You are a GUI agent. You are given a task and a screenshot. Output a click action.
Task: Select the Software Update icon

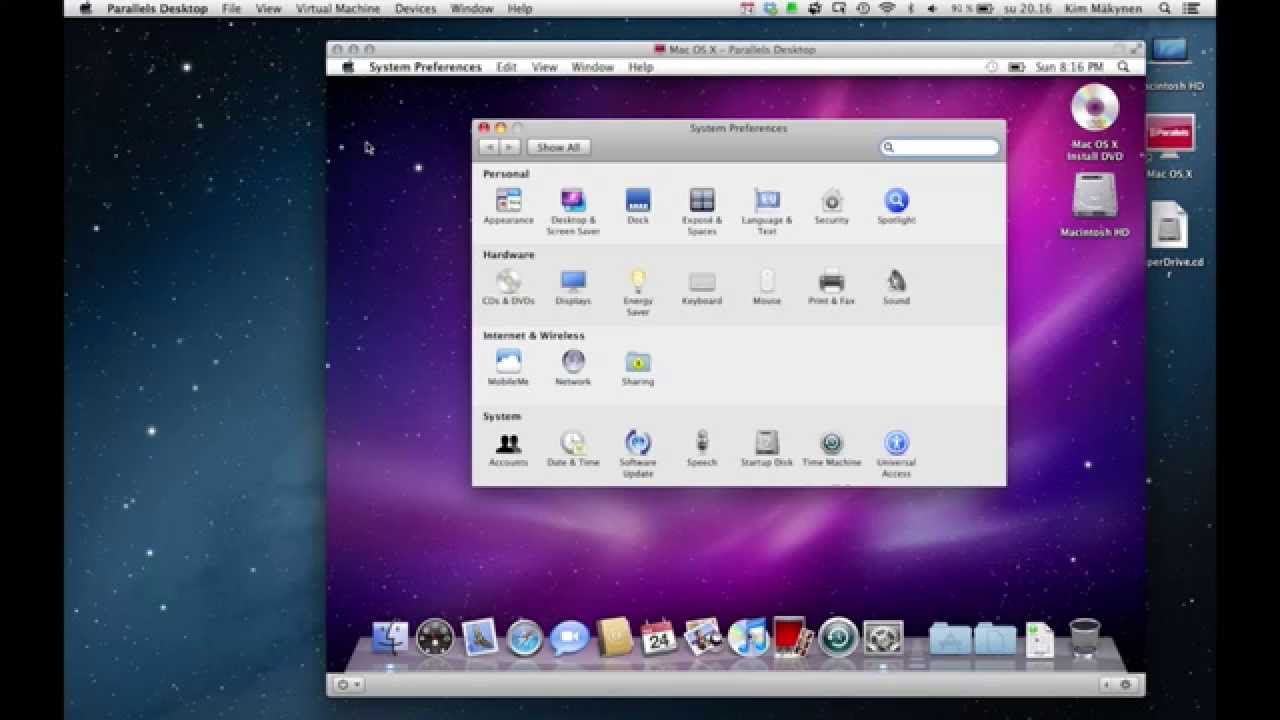coord(638,443)
